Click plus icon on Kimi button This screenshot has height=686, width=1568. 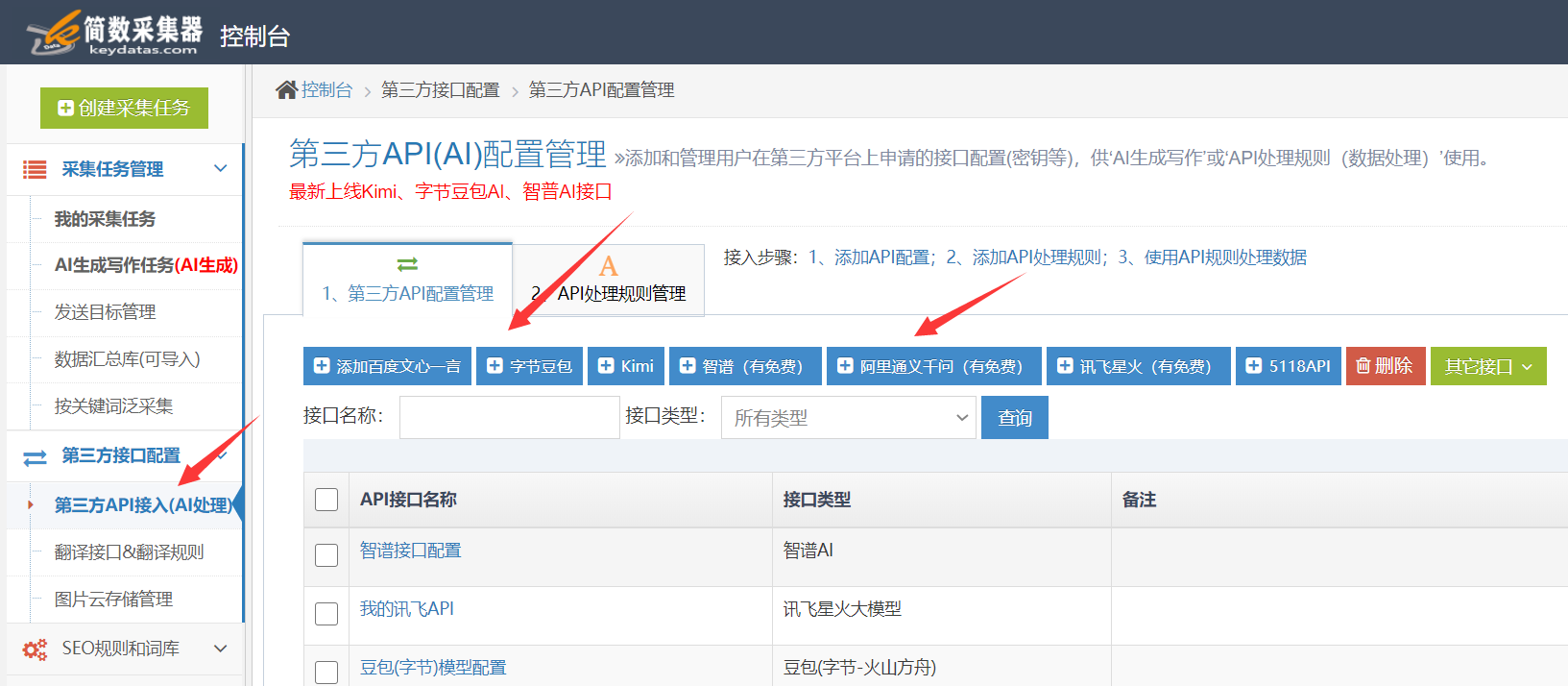coord(606,366)
